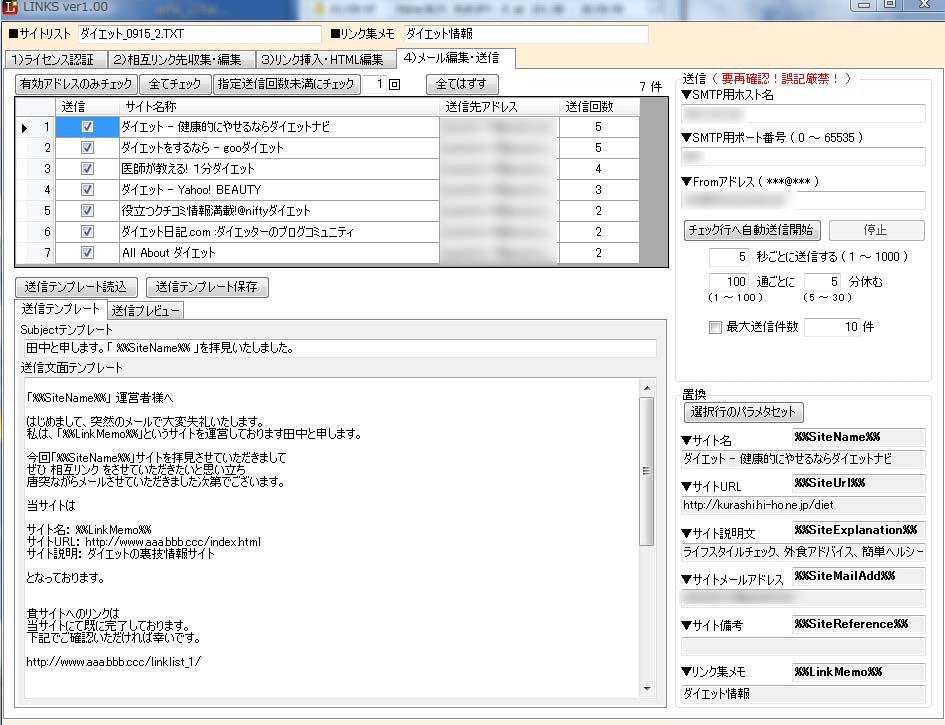The width and height of the screenshot is (945, 725).
Task: Click the 全てはずす button
Action: tap(461, 84)
